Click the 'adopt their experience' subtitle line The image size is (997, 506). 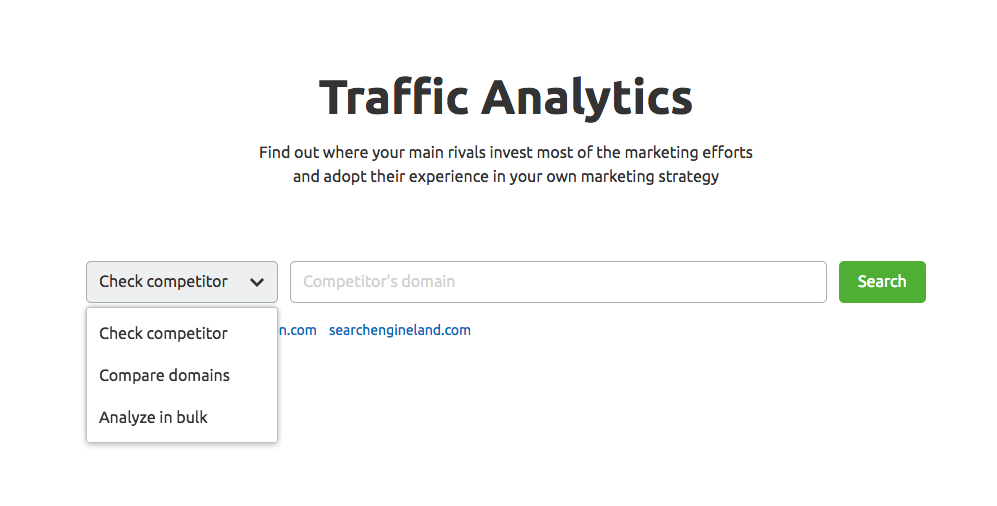tap(505, 176)
